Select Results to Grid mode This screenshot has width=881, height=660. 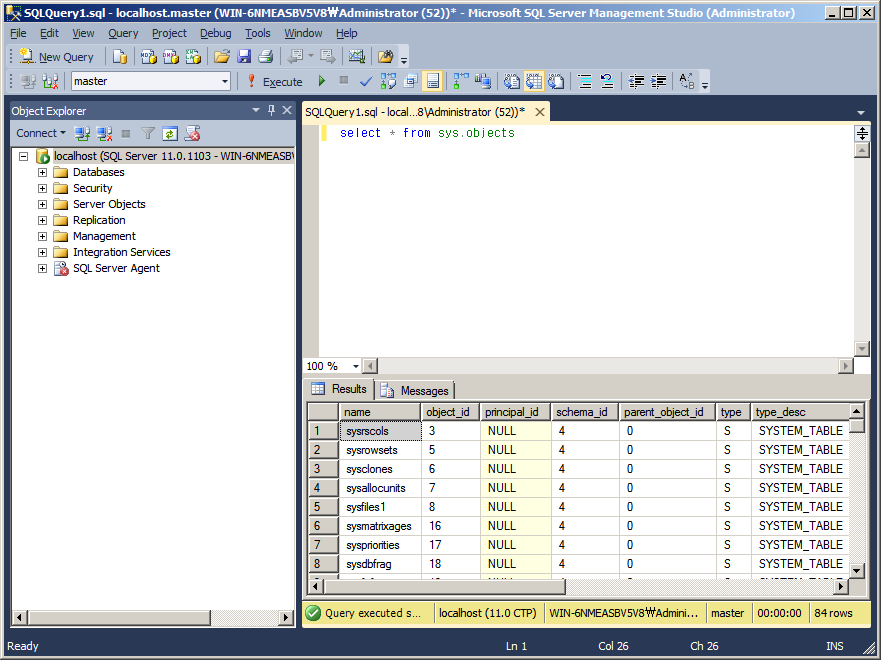[x=534, y=81]
